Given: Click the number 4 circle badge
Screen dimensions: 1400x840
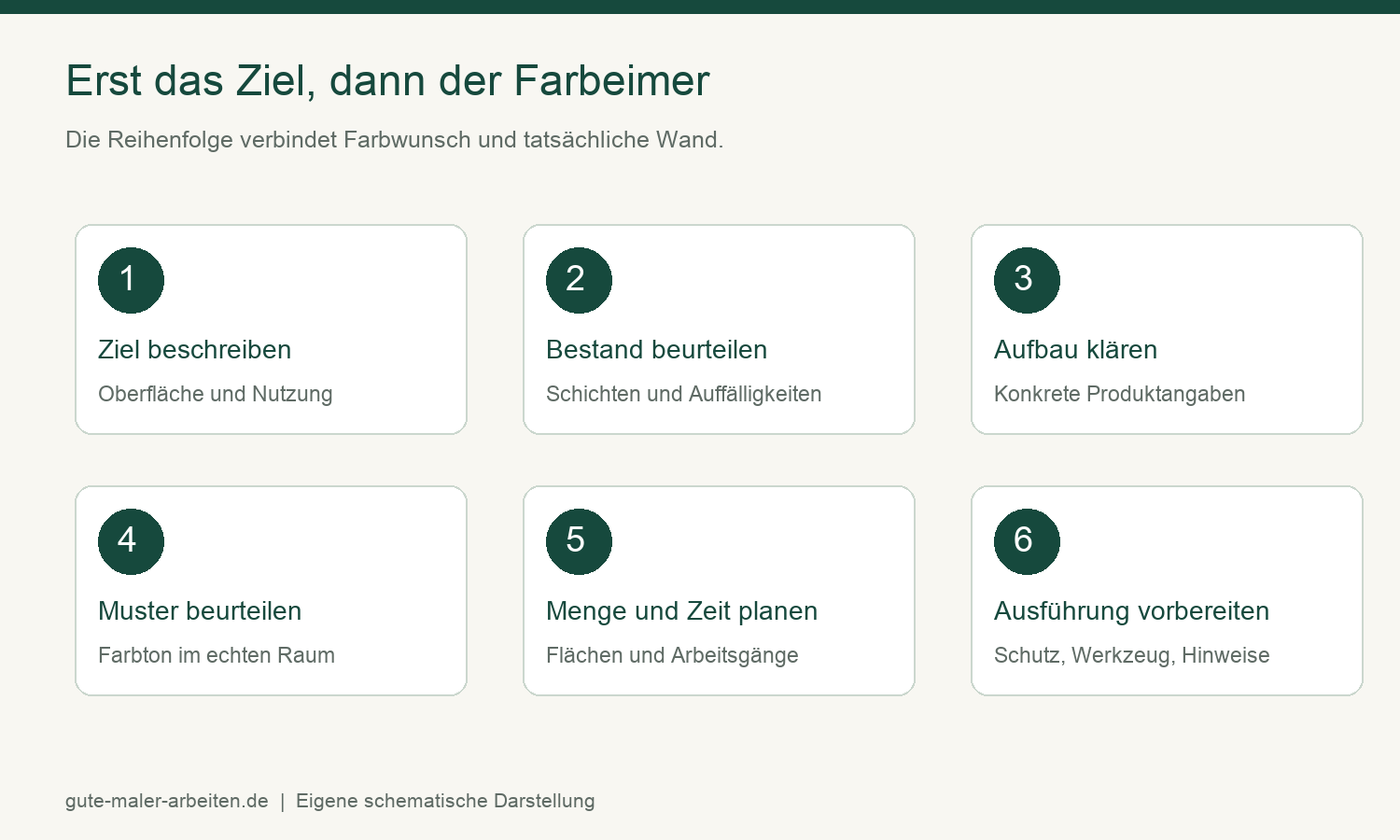Looking at the screenshot, I should click(x=131, y=541).
